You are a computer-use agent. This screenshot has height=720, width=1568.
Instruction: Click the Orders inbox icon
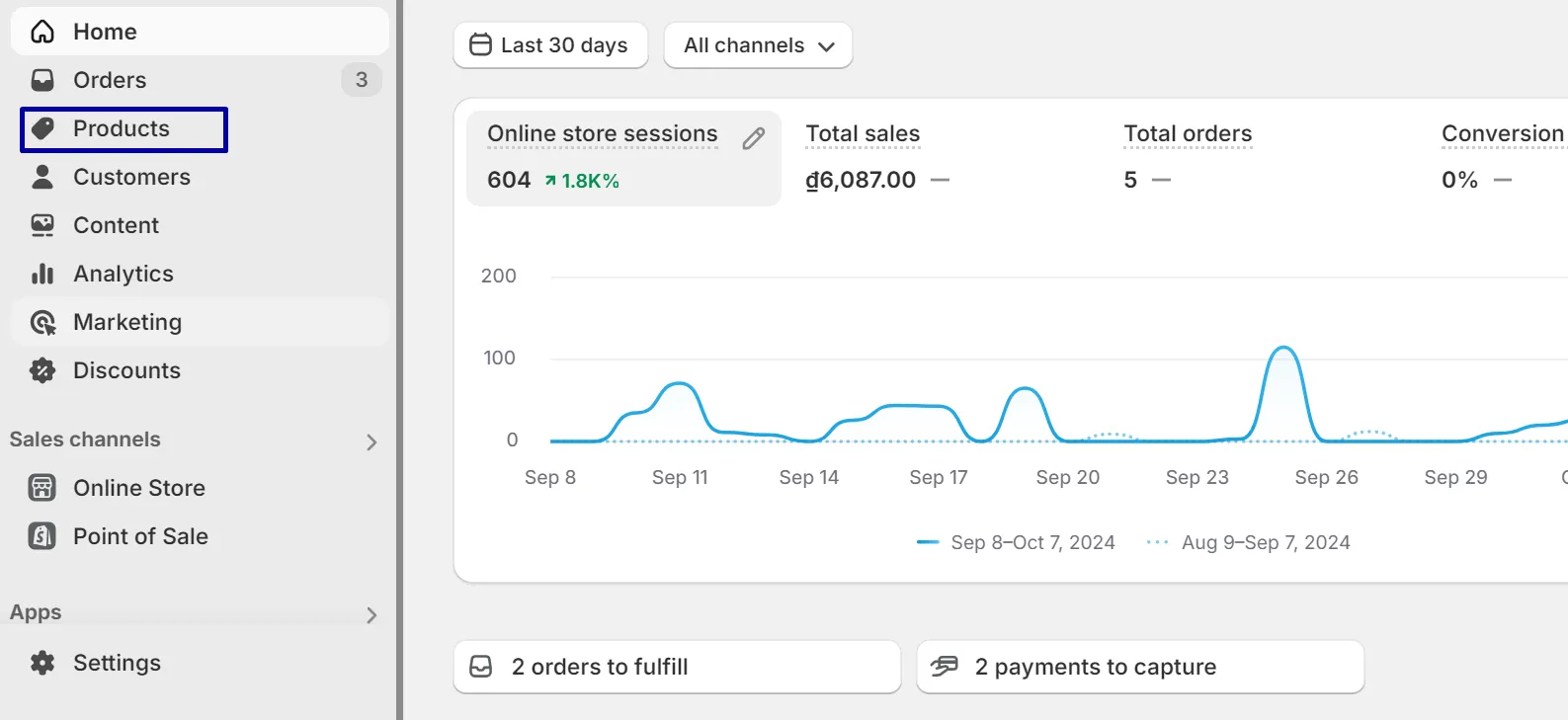[42, 80]
